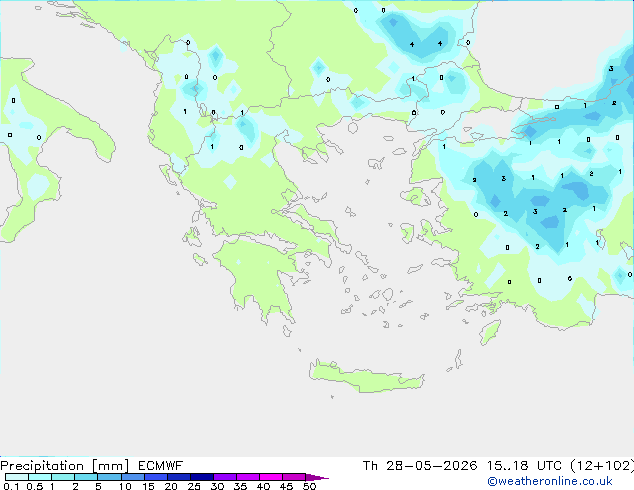This screenshot has width=634, height=490.
Task: Click the above-50 mm legend arrow tip
Action: 317,477
